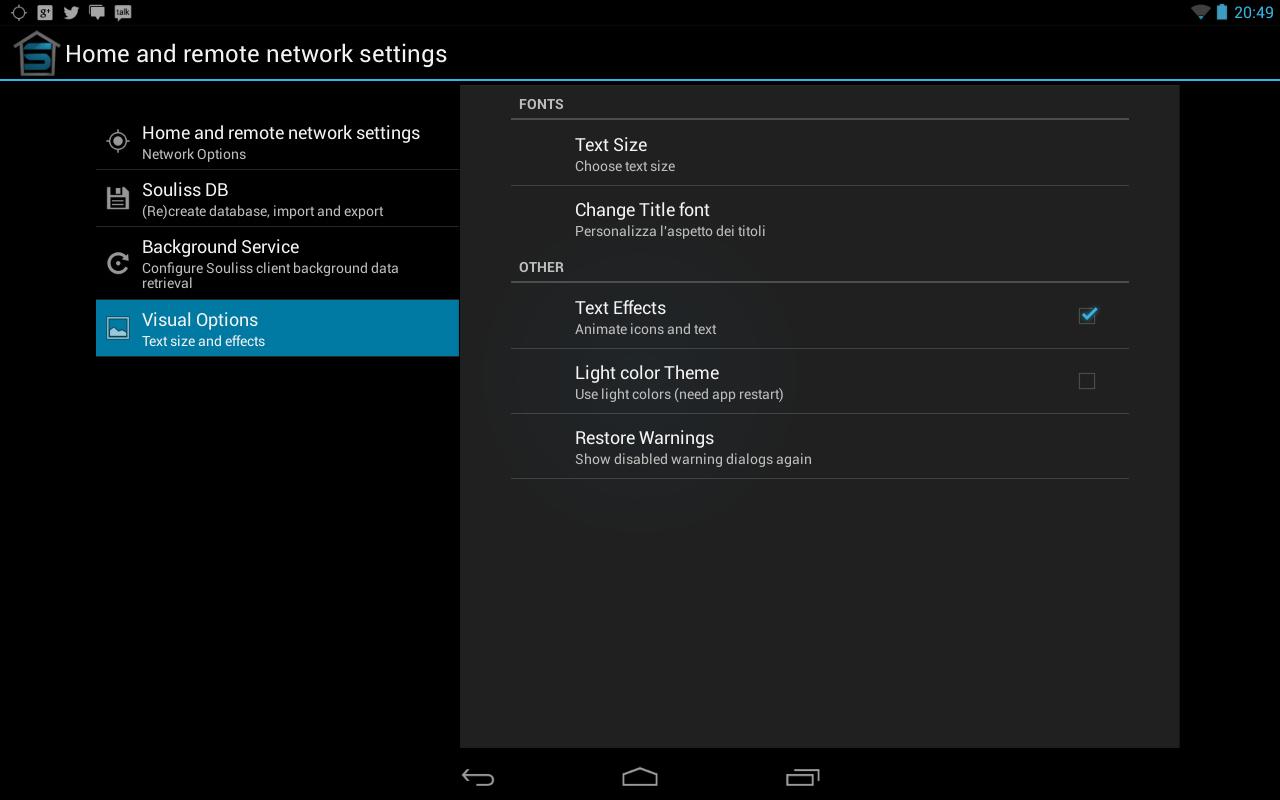
Task: Tap the action bar title text
Action: point(256,54)
